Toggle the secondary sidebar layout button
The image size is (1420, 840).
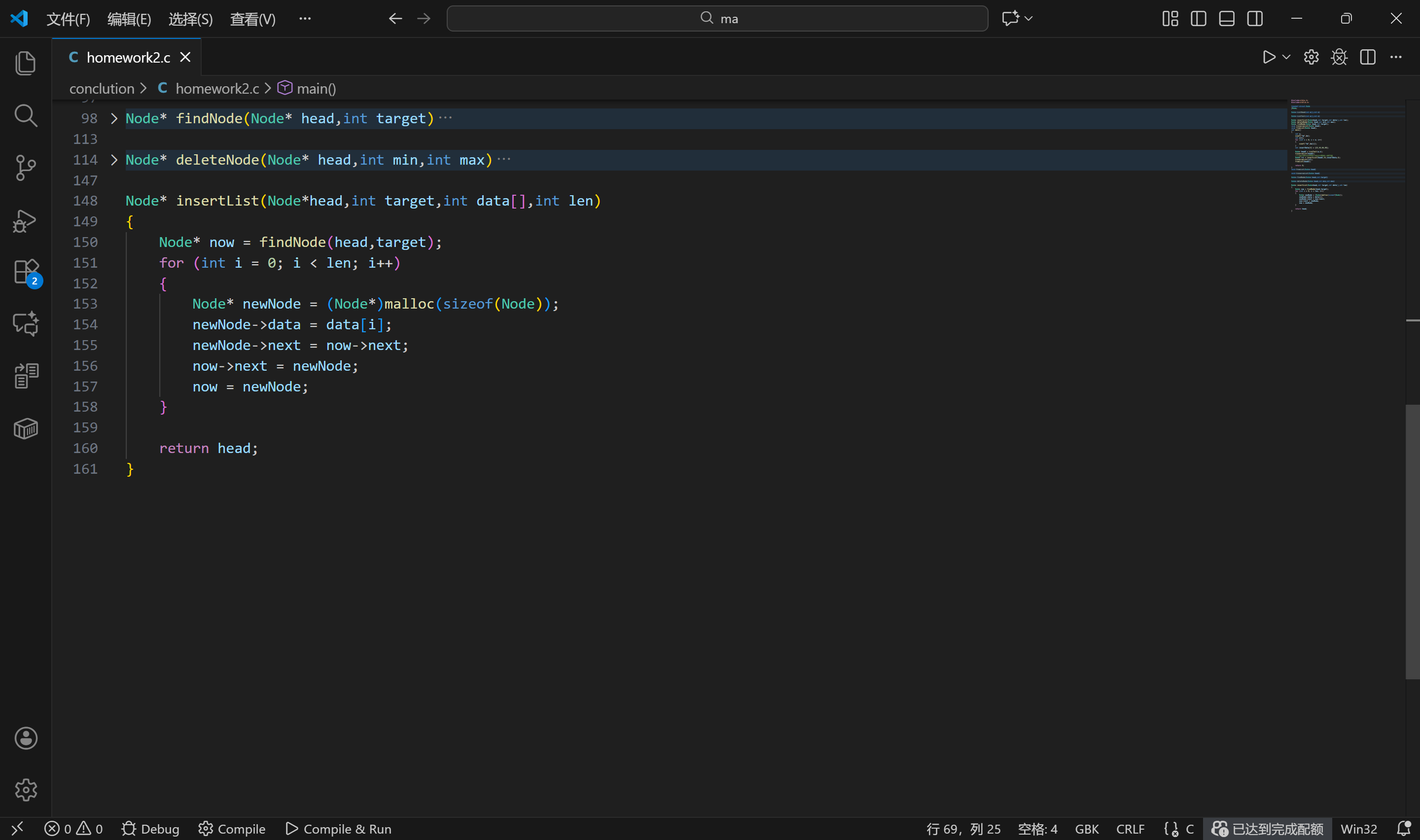[x=1255, y=19]
